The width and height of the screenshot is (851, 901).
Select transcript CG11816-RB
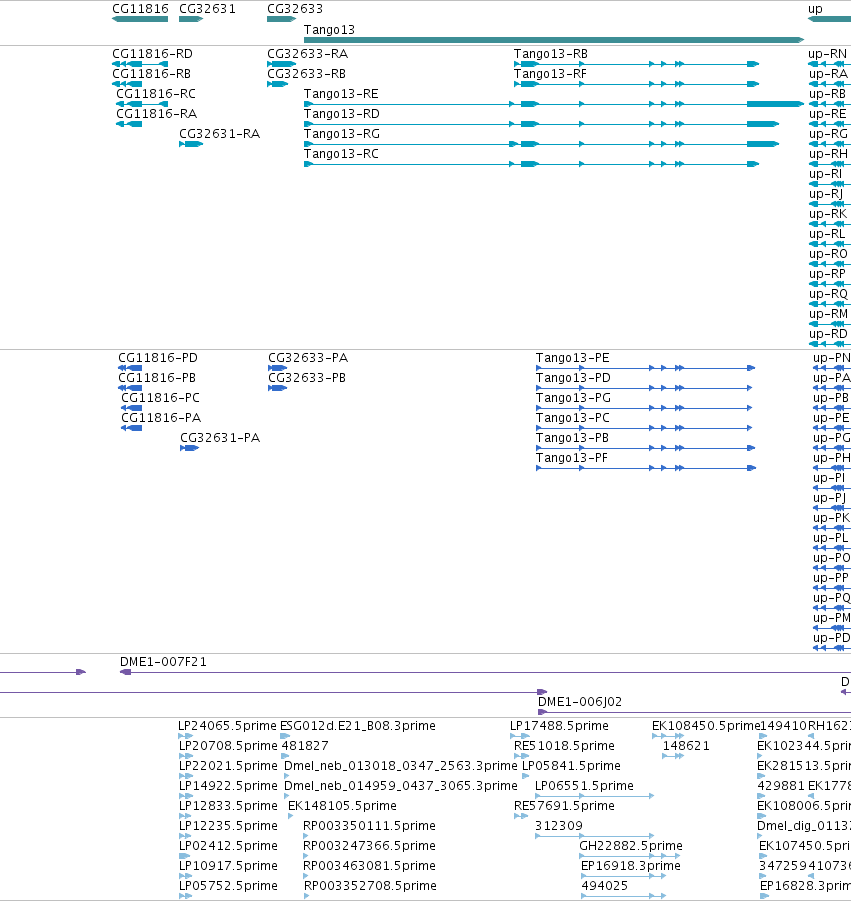pyautogui.click(x=151, y=74)
